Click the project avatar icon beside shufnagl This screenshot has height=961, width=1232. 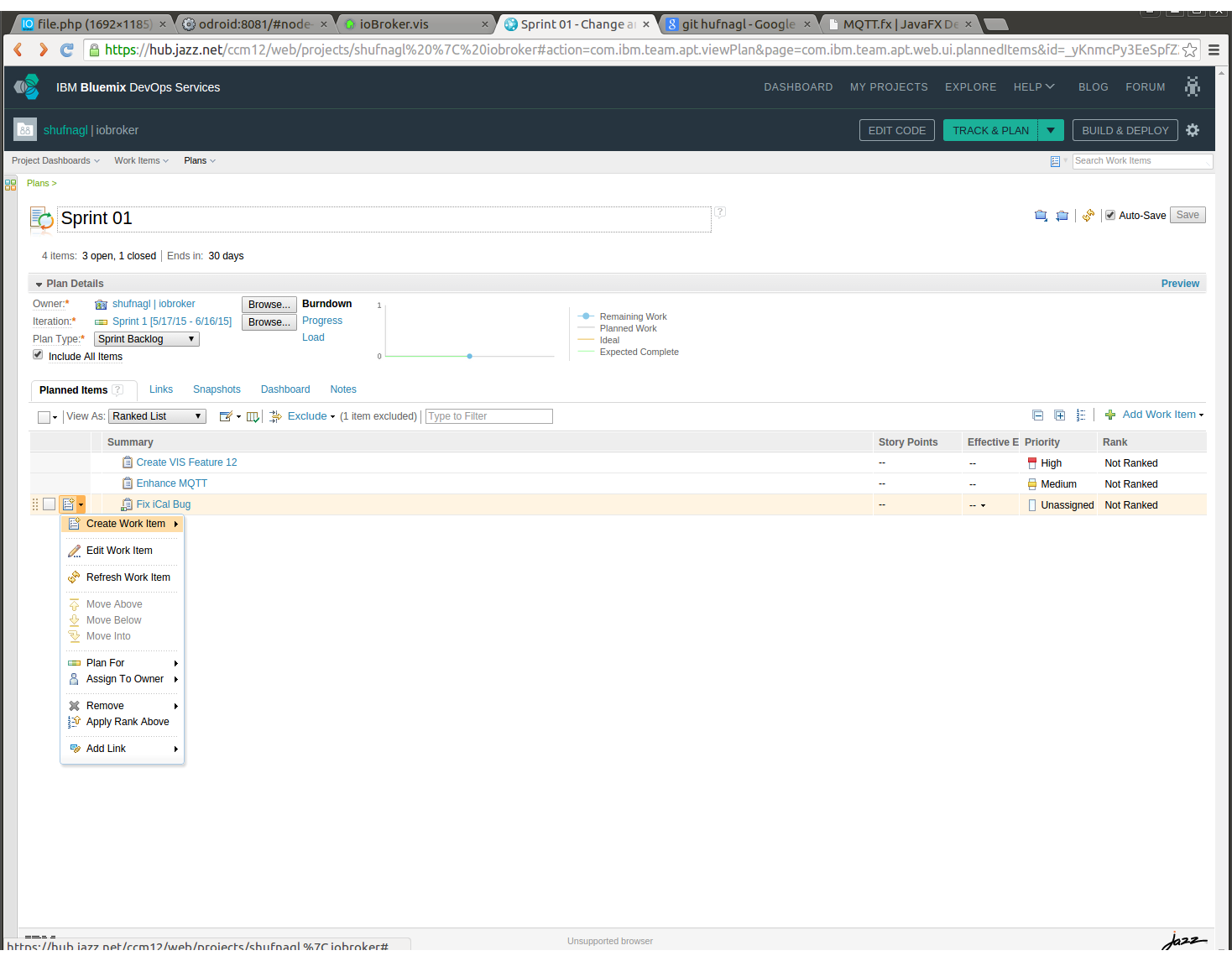point(25,129)
